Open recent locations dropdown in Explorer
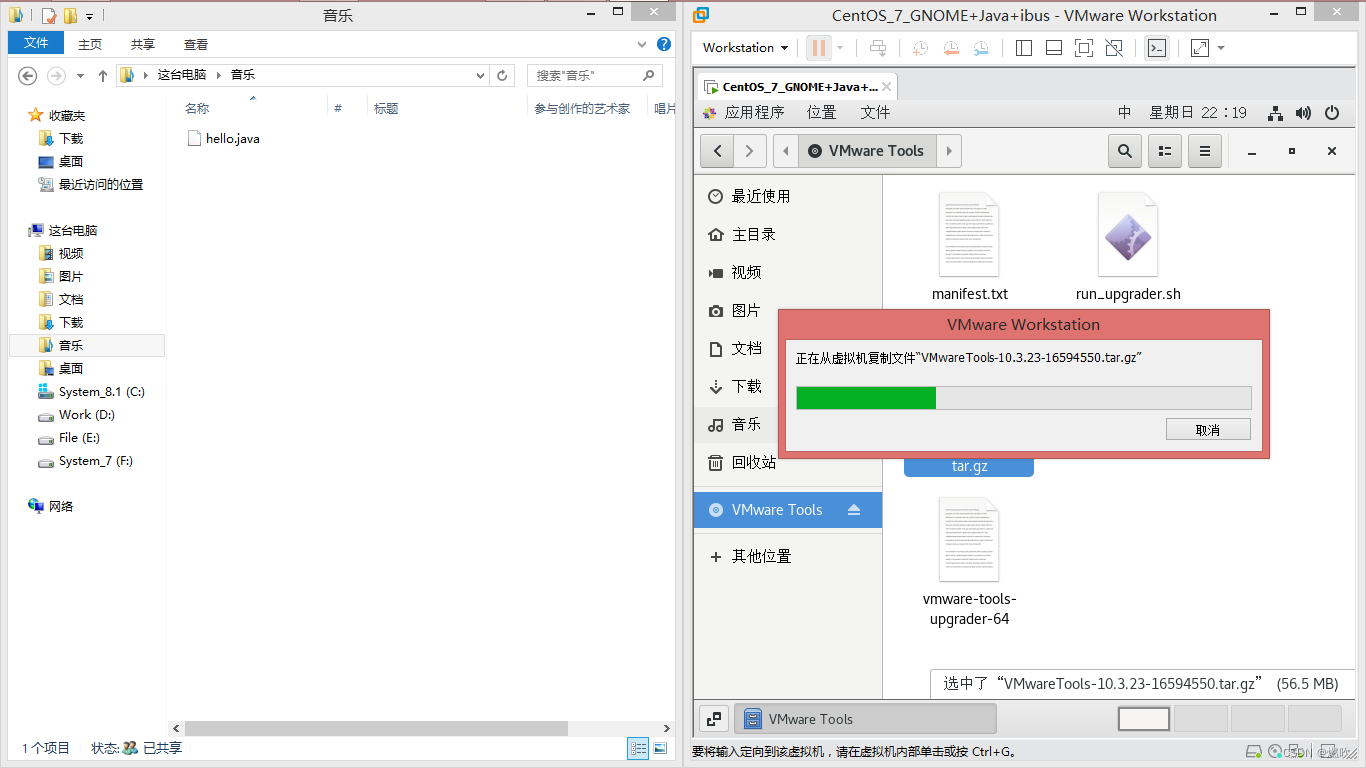This screenshot has width=1366, height=768. pyautogui.click(x=80, y=75)
